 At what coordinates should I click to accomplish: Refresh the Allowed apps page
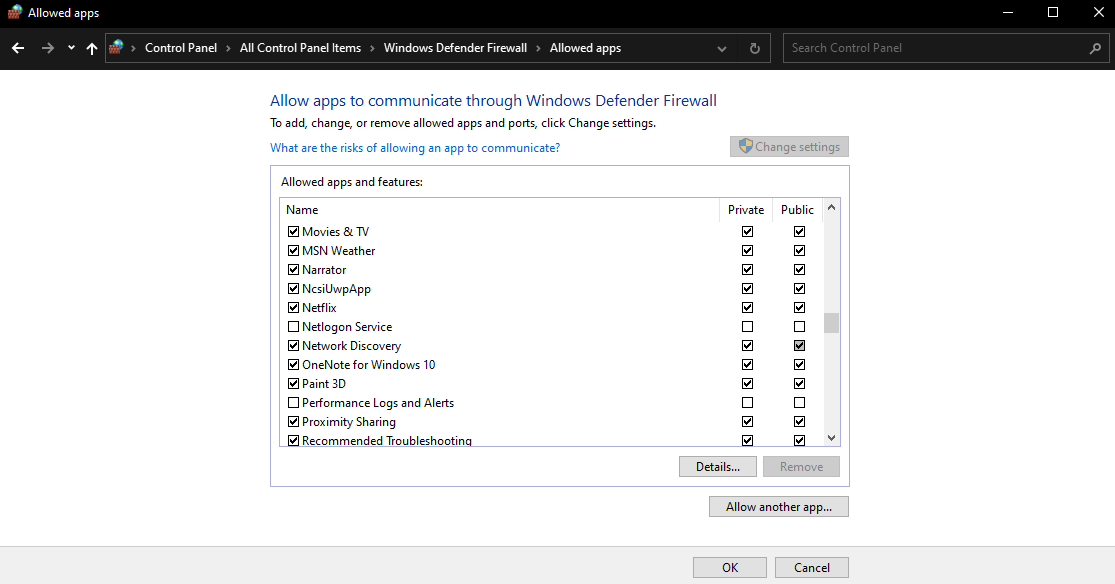755,48
